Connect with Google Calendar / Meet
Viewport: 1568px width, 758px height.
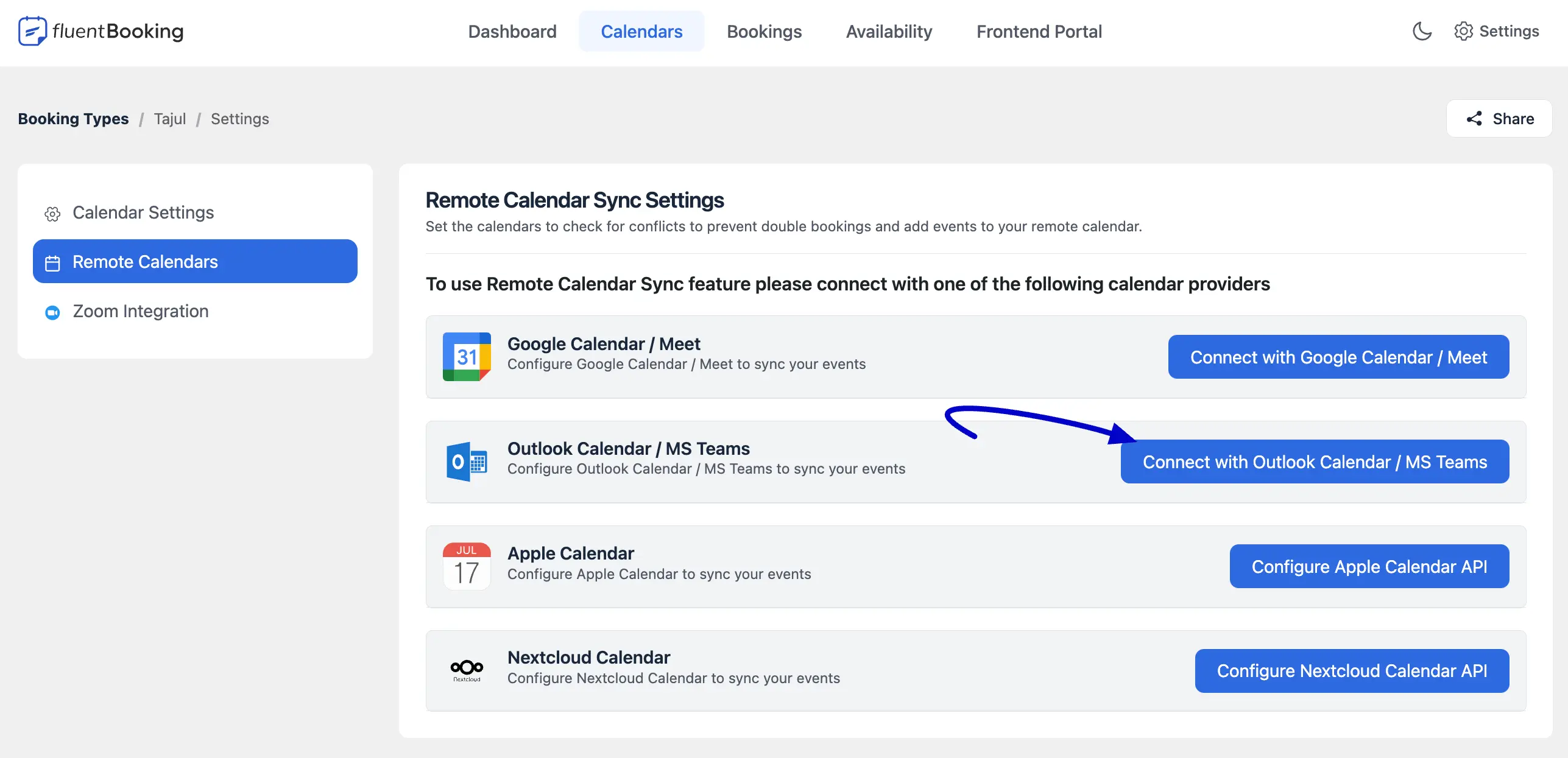(x=1338, y=357)
